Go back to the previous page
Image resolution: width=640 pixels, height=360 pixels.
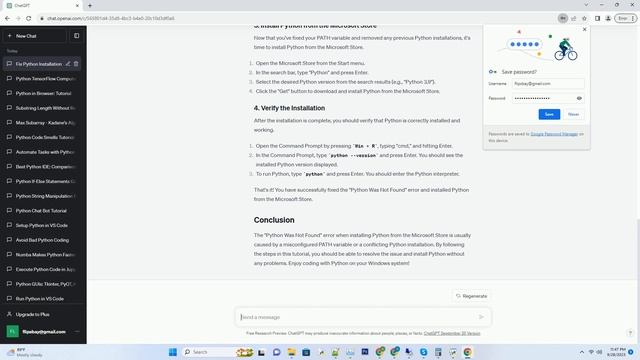tap(7, 18)
